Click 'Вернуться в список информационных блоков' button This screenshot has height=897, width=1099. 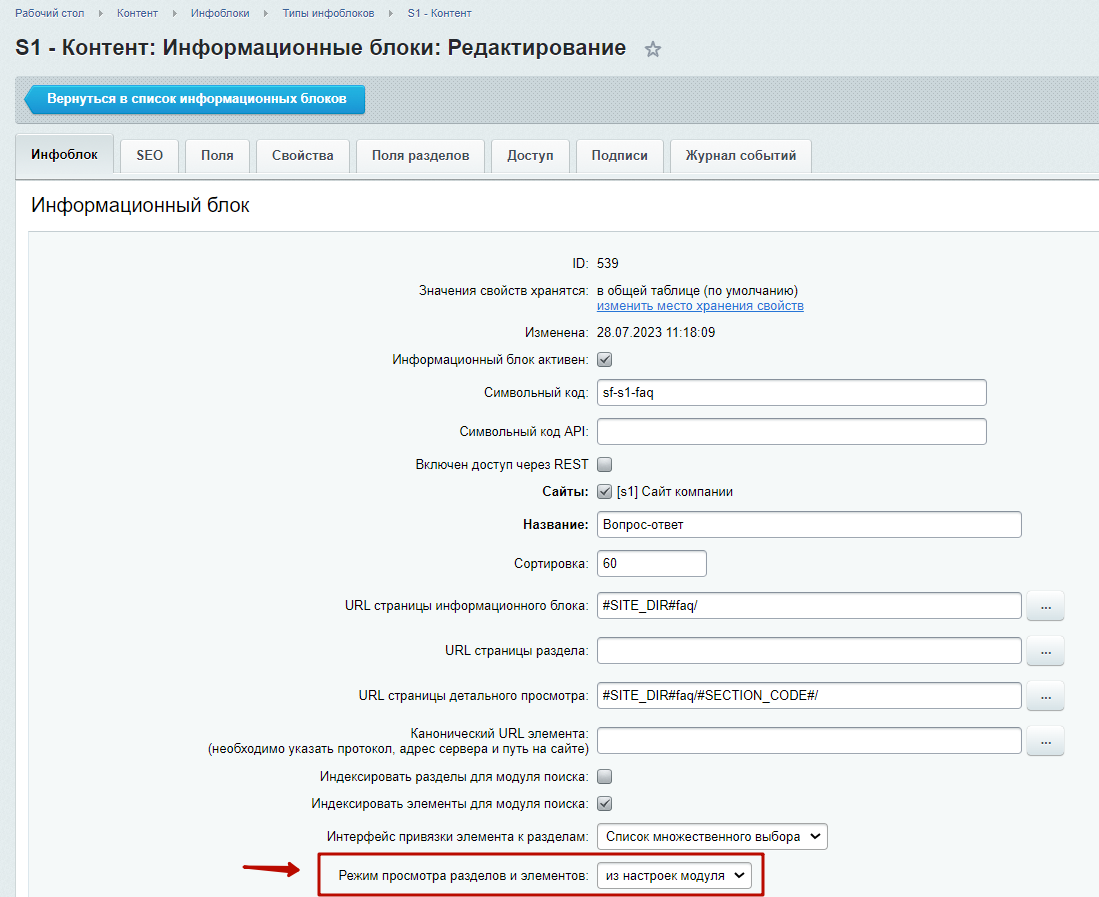[196, 100]
